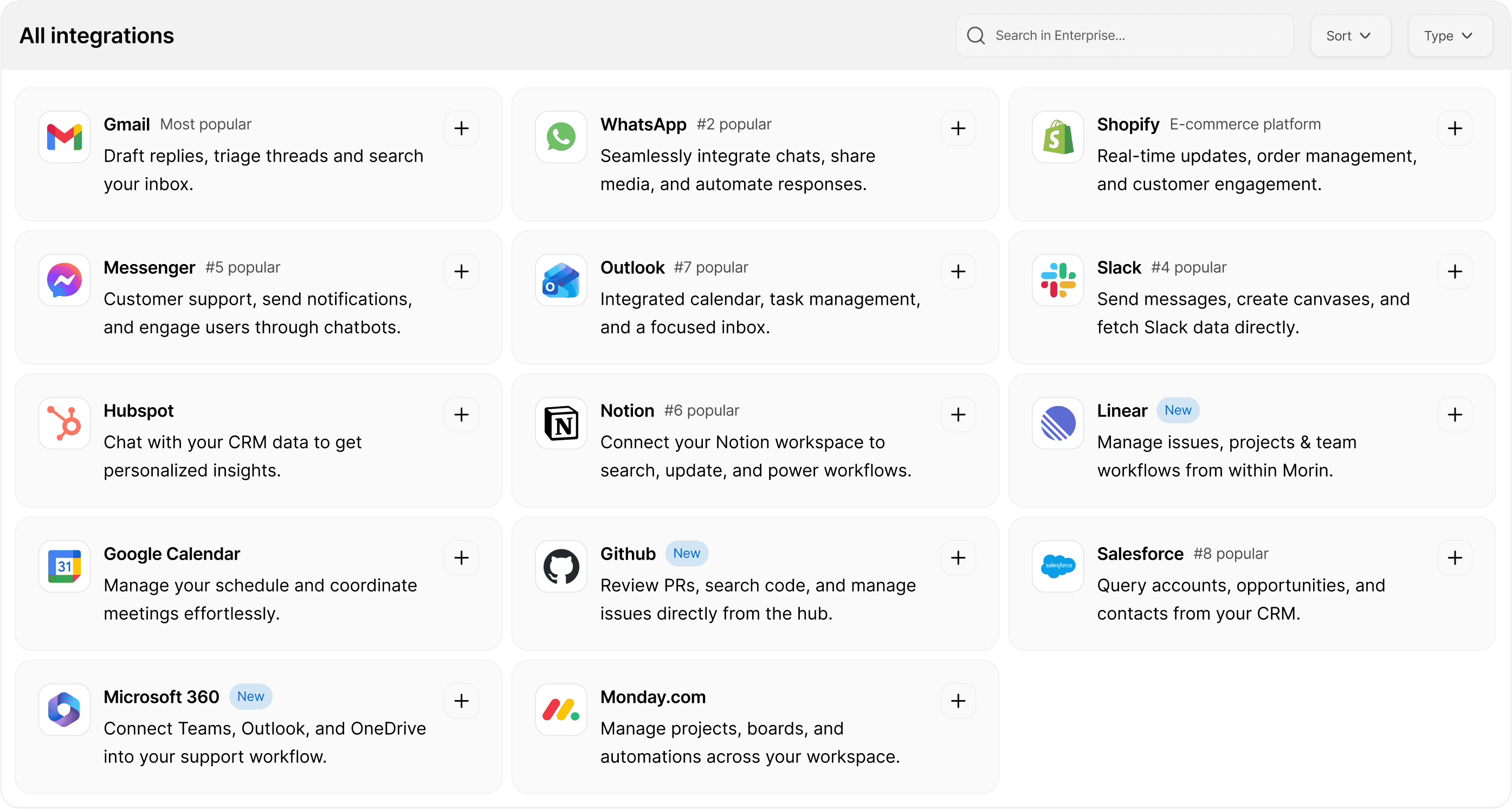Add Google Calendar using its plus button
The image size is (1512, 809).
click(x=461, y=558)
